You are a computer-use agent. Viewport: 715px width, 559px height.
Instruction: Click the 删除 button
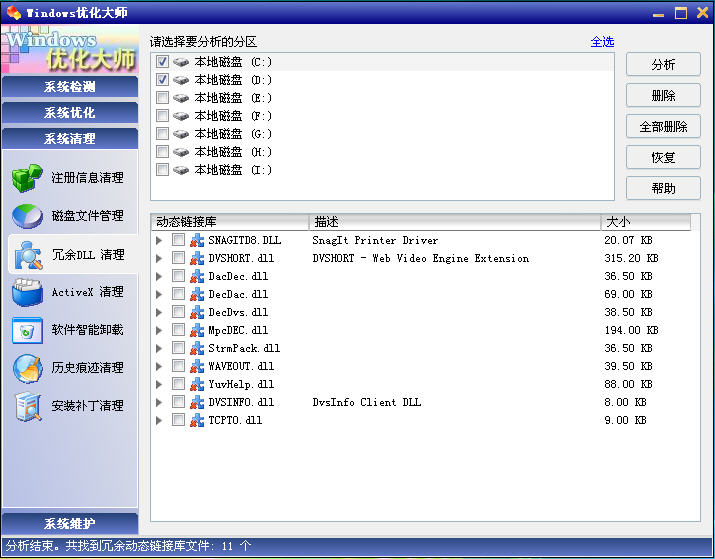[663, 95]
